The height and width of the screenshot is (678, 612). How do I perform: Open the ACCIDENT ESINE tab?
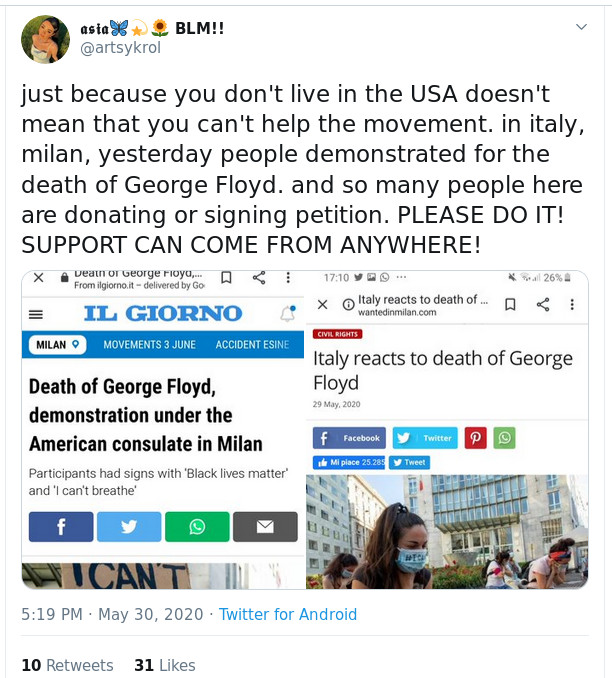coord(253,345)
